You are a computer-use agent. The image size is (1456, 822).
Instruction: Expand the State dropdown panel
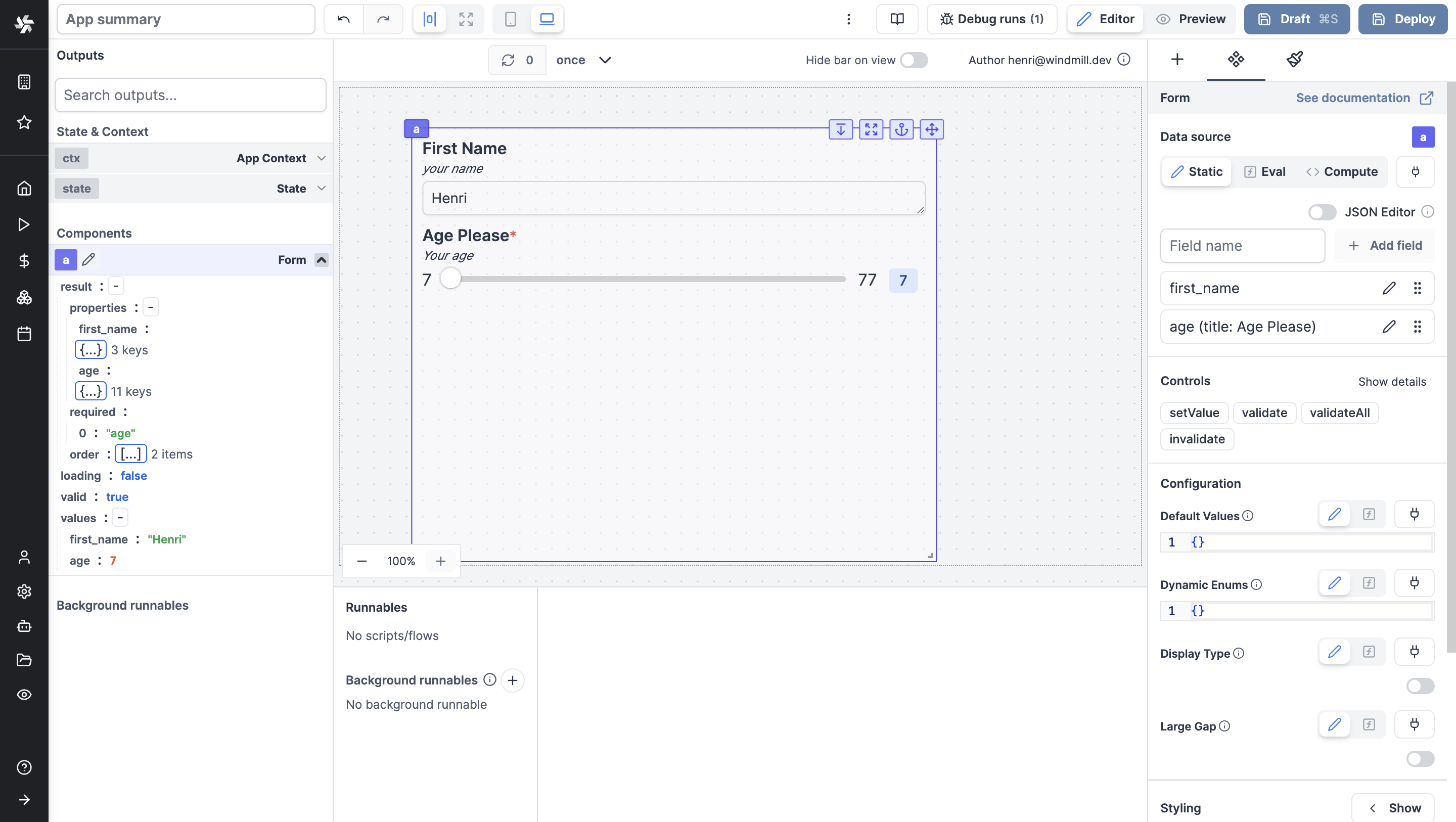(x=322, y=188)
